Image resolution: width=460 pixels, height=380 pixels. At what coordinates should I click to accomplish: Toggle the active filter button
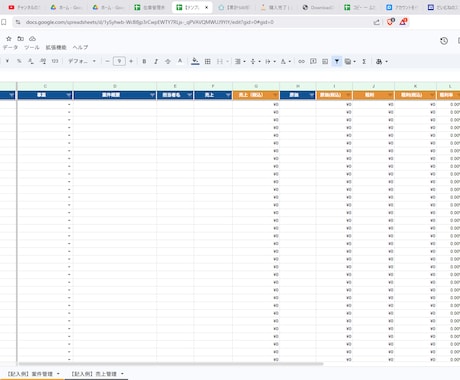click(x=337, y=61)
